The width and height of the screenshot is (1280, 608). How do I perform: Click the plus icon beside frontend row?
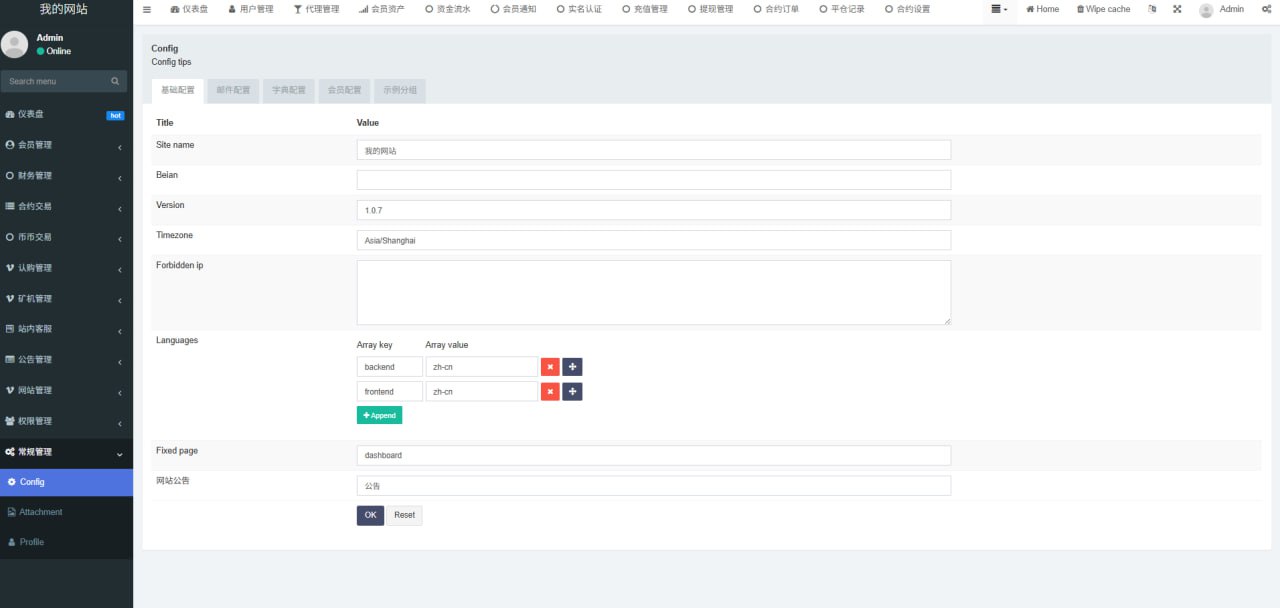pyautogui.click(x=572, y=392)
